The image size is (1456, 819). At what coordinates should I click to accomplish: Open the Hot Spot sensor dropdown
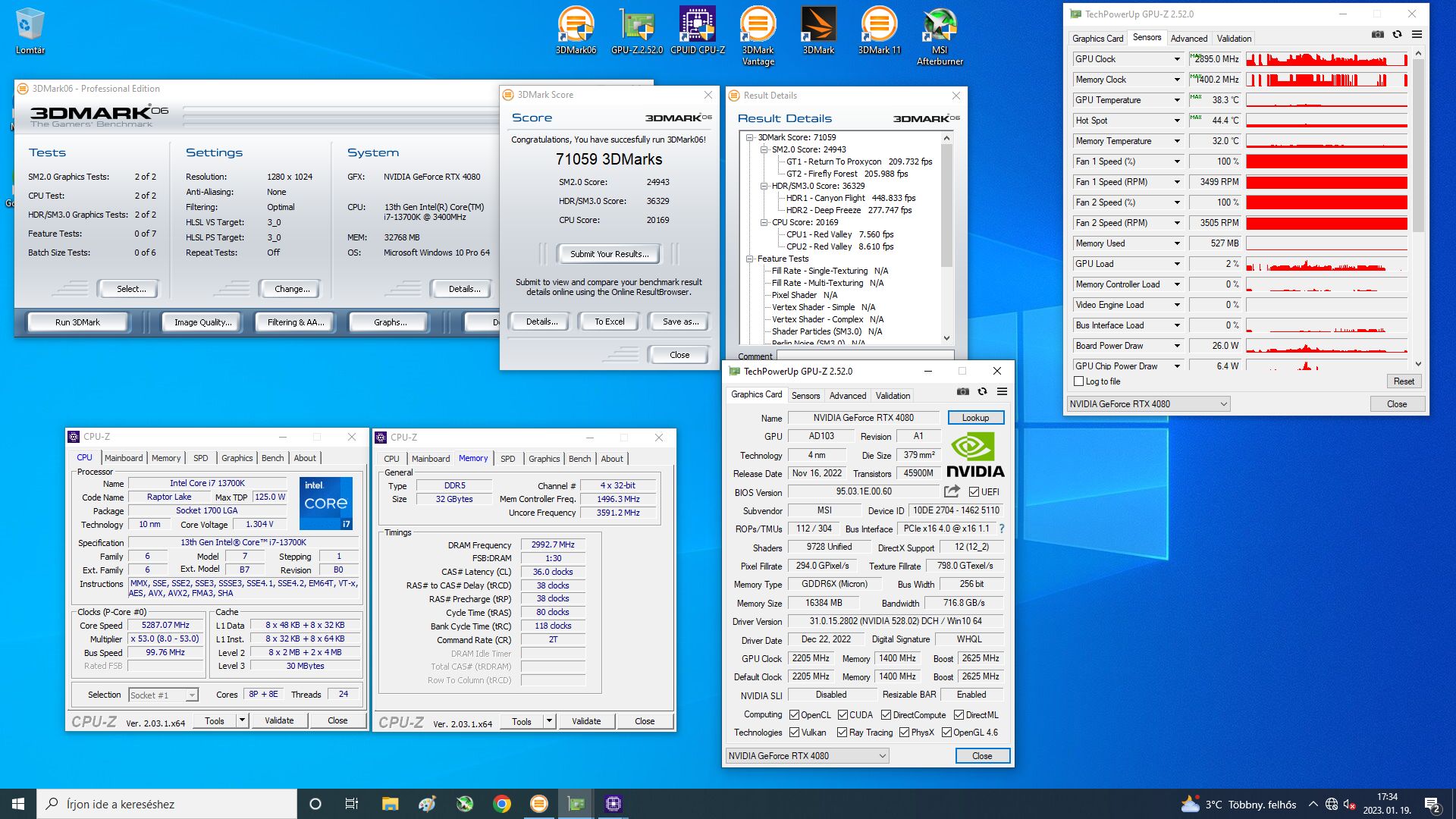tap(1177, 121)
